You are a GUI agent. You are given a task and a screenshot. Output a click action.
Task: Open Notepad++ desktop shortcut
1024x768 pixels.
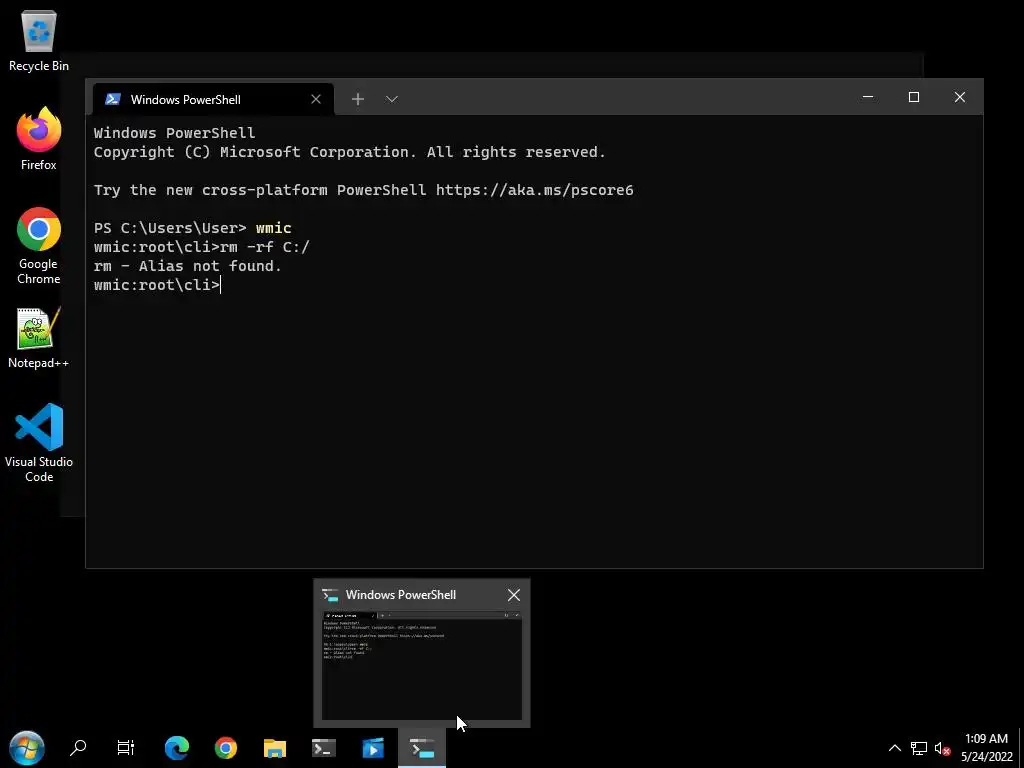pos(39,338)
